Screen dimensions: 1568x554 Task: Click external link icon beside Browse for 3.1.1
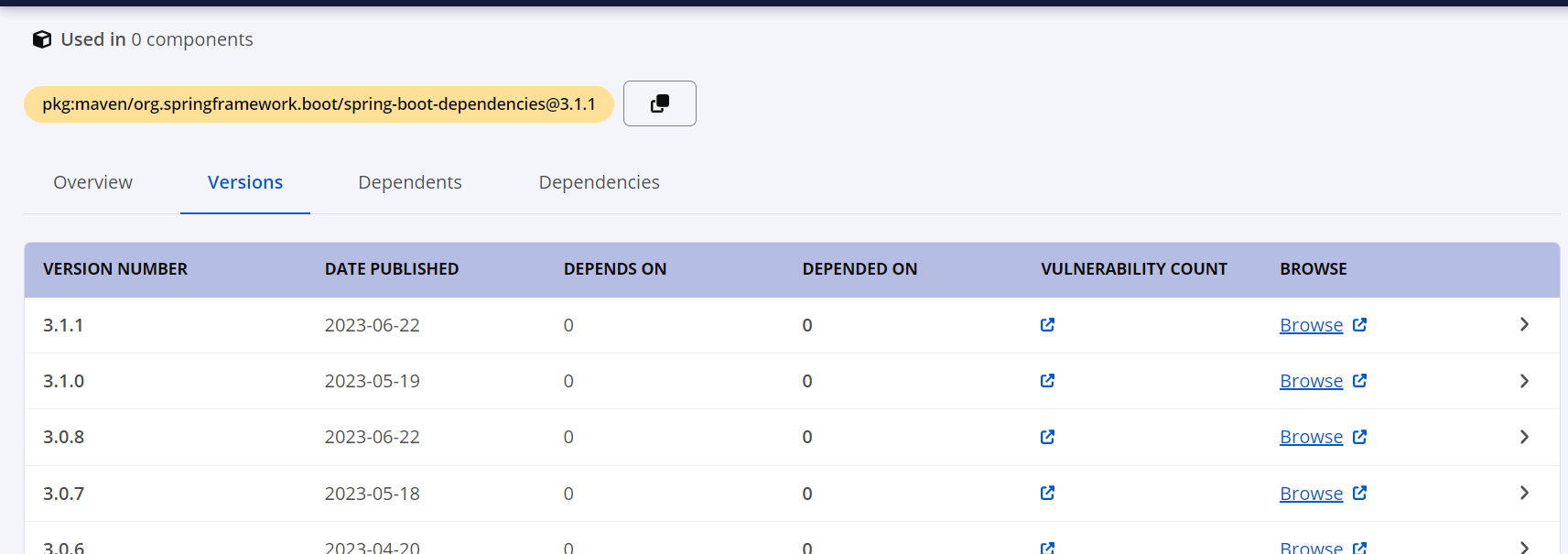1359,325
